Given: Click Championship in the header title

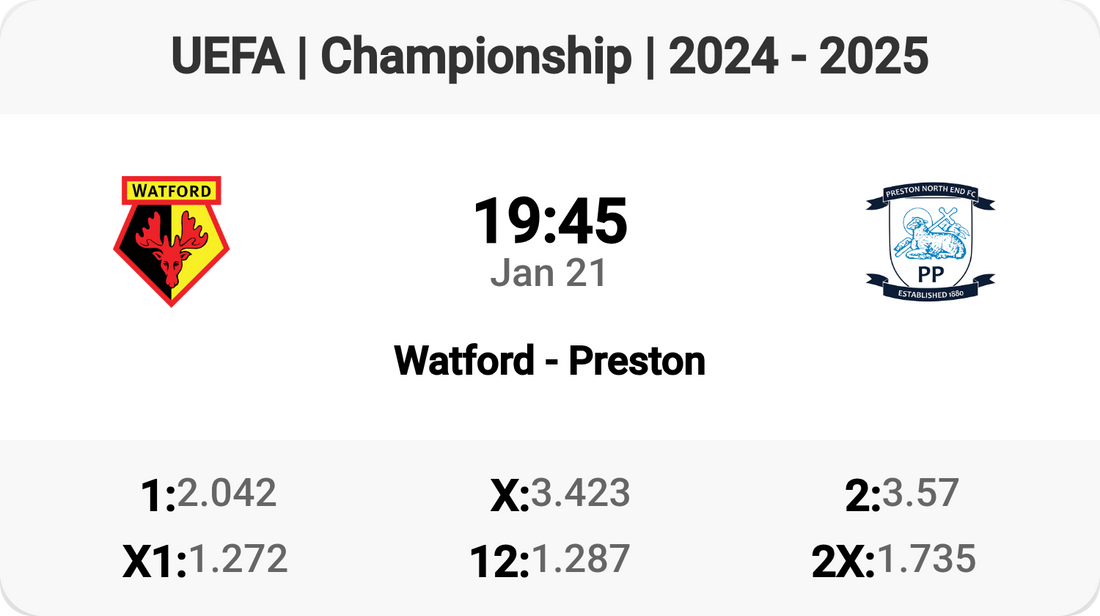Looking at the screenshot, I should pyautogui.click(x=476, y=58).
